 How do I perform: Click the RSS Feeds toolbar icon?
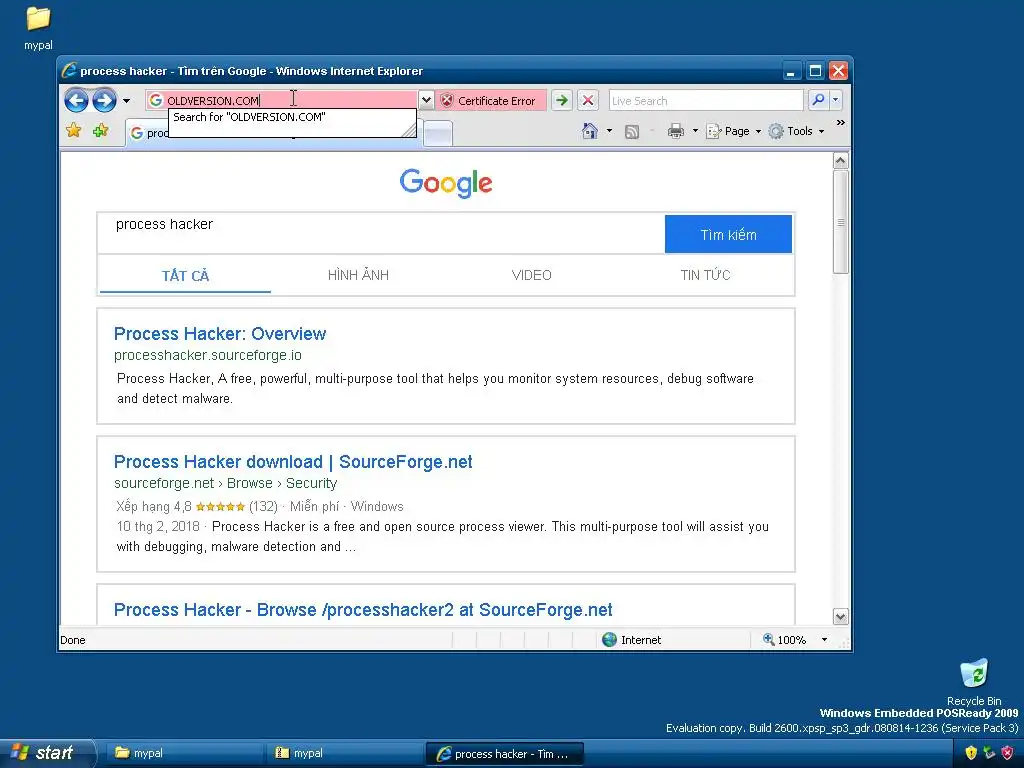click(632, 131)
